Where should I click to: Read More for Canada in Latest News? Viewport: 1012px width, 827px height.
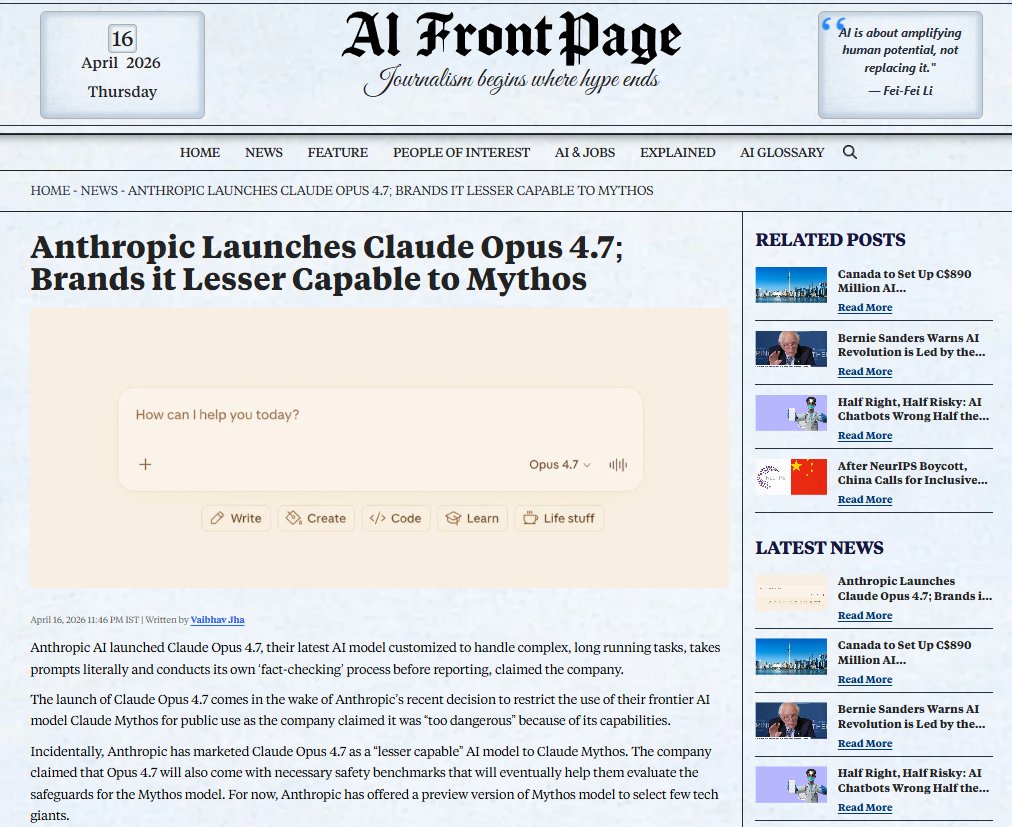(x=865, y=680)
